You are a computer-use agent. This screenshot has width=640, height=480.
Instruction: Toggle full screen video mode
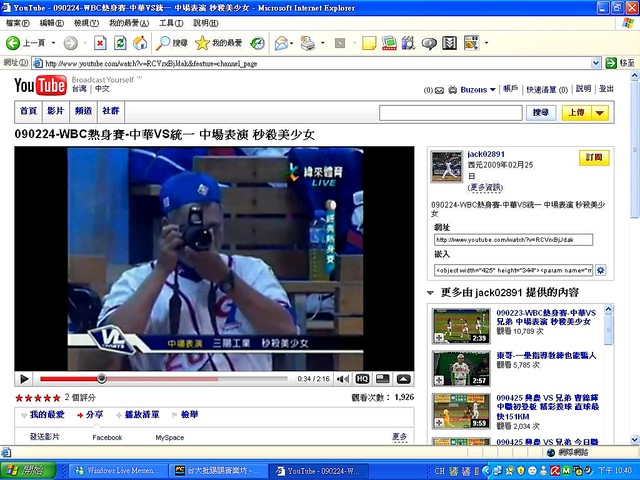click(x=403, y=379)
